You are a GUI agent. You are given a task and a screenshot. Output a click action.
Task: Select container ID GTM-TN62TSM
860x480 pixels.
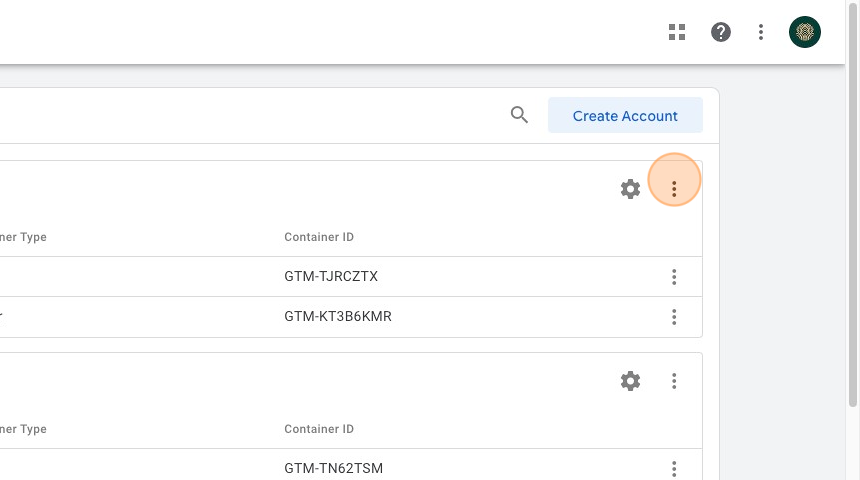(333, 468)
